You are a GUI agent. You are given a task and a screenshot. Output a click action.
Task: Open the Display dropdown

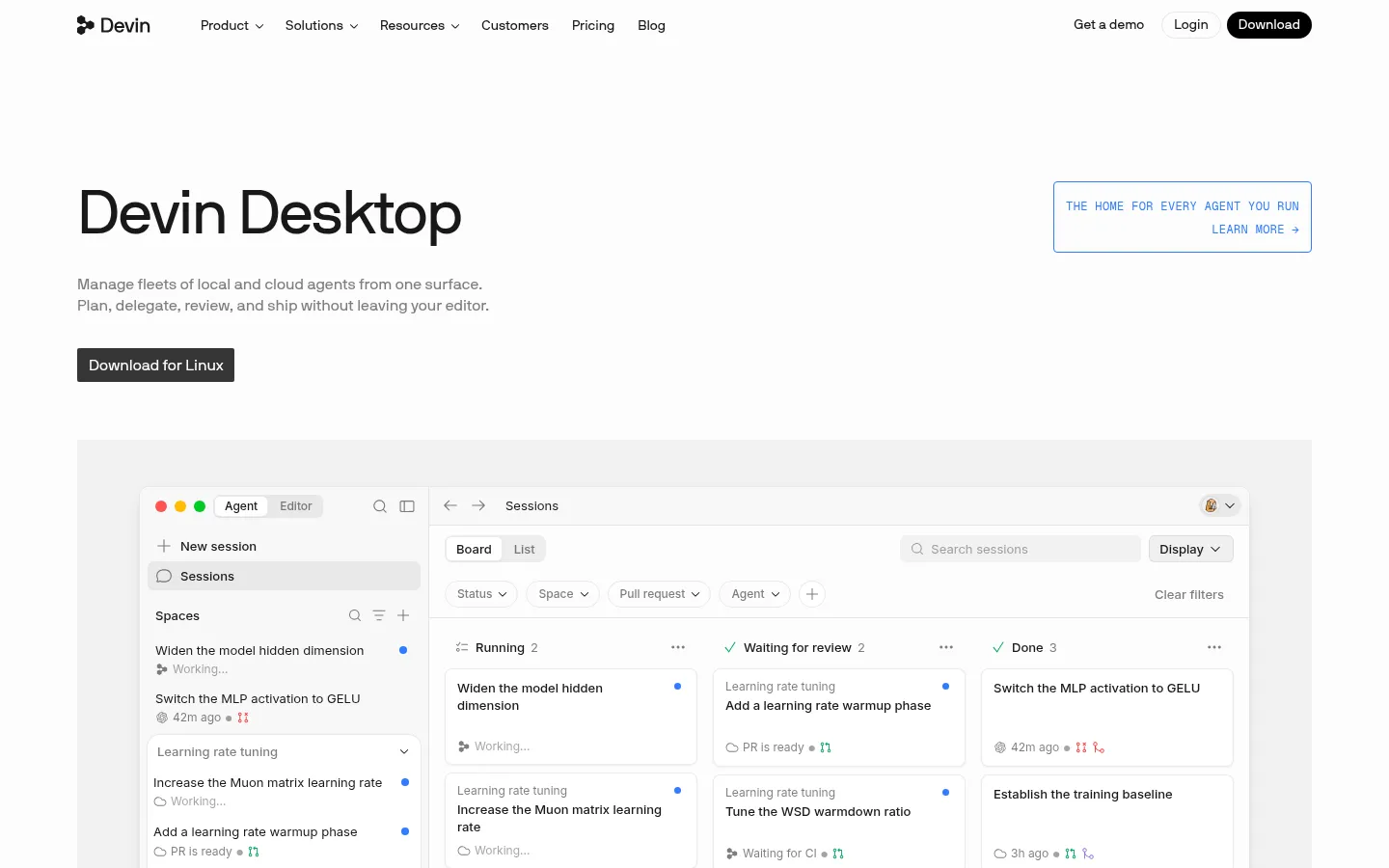[x=1190, y=549]
